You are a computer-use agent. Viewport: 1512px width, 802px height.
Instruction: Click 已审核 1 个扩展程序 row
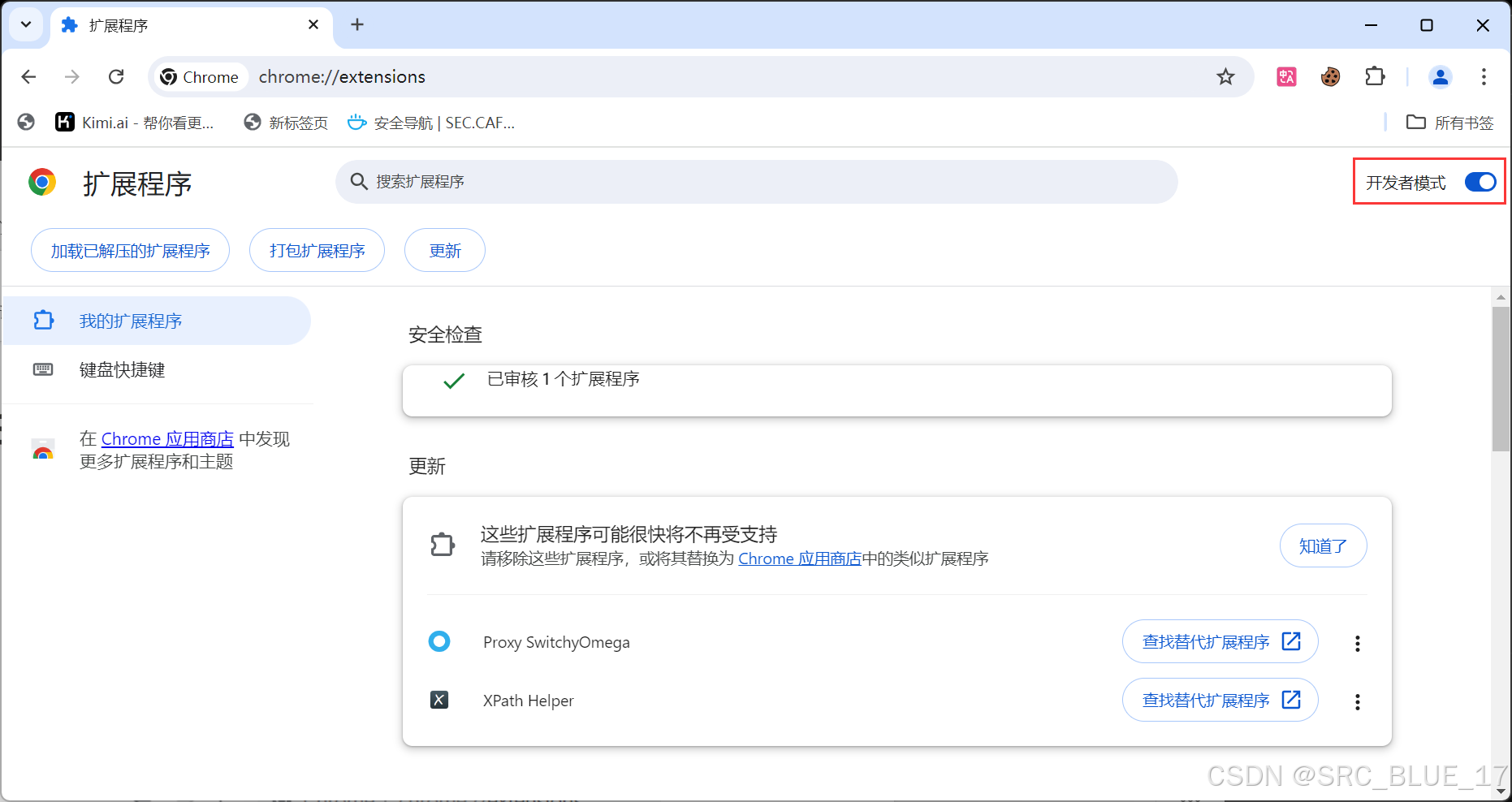point(897,390)
